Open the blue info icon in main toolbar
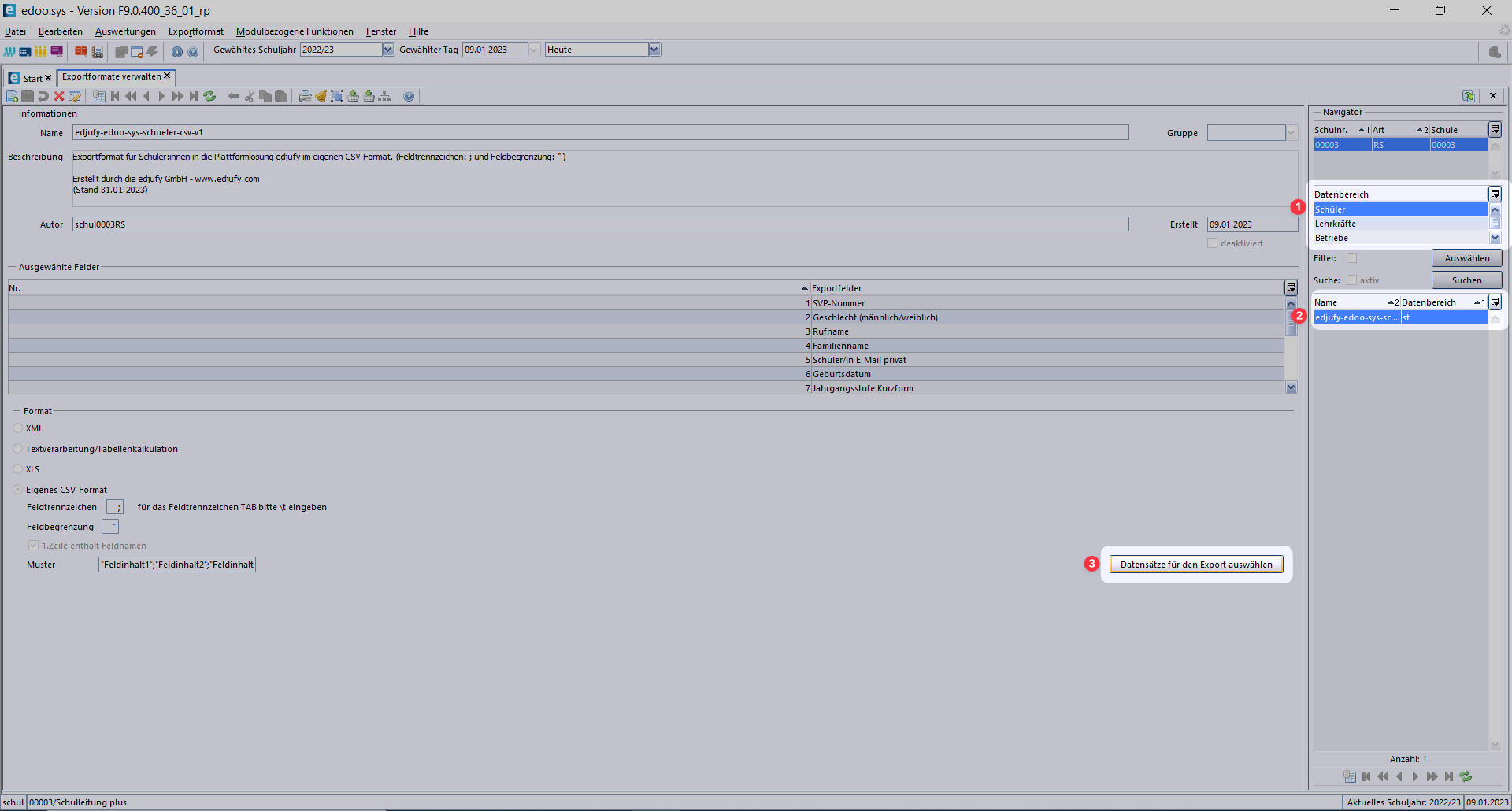This screenshot has width=1512, height=811. click(177, 52)
